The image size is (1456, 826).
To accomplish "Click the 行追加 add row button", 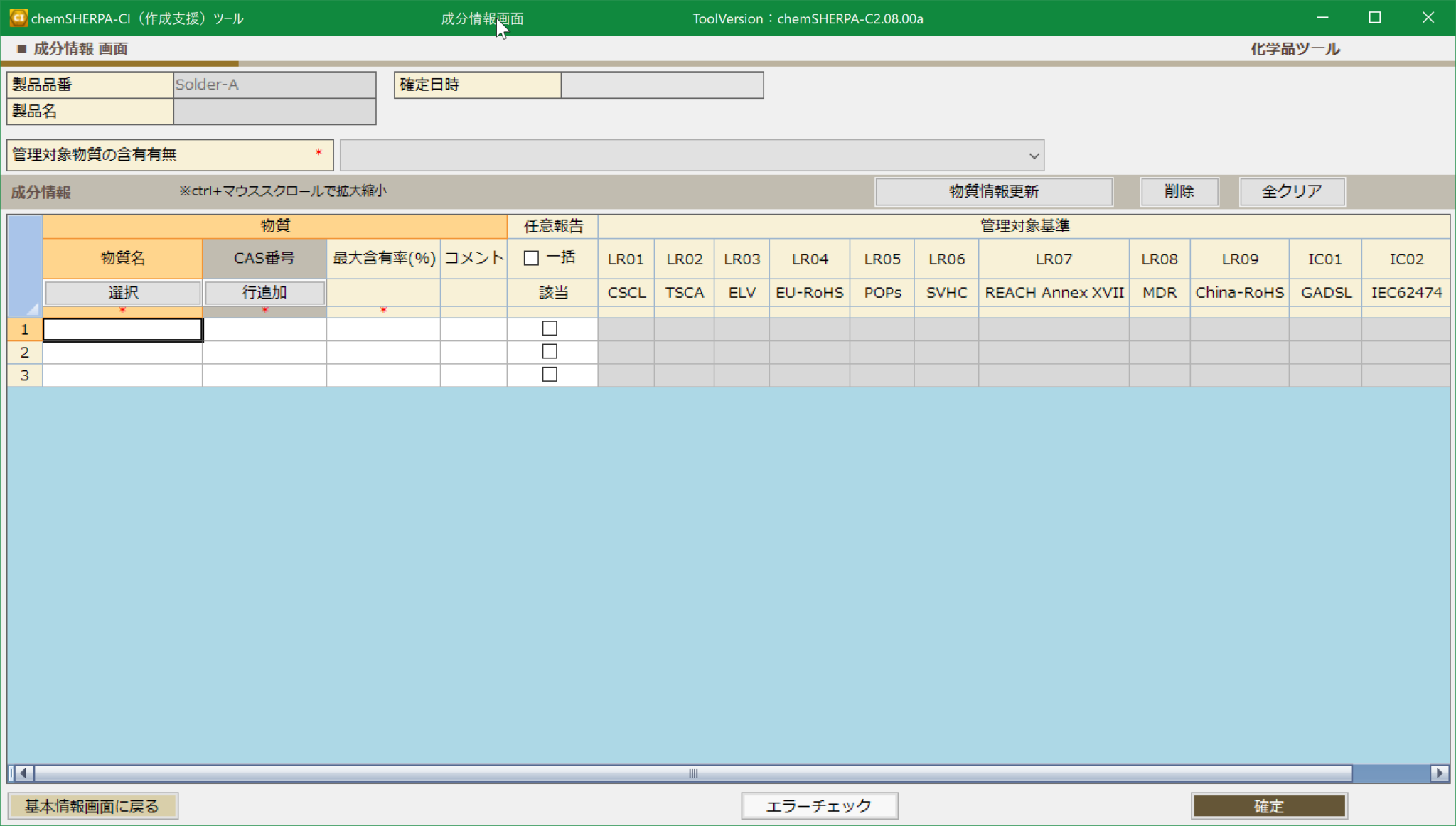I will 264,292.
